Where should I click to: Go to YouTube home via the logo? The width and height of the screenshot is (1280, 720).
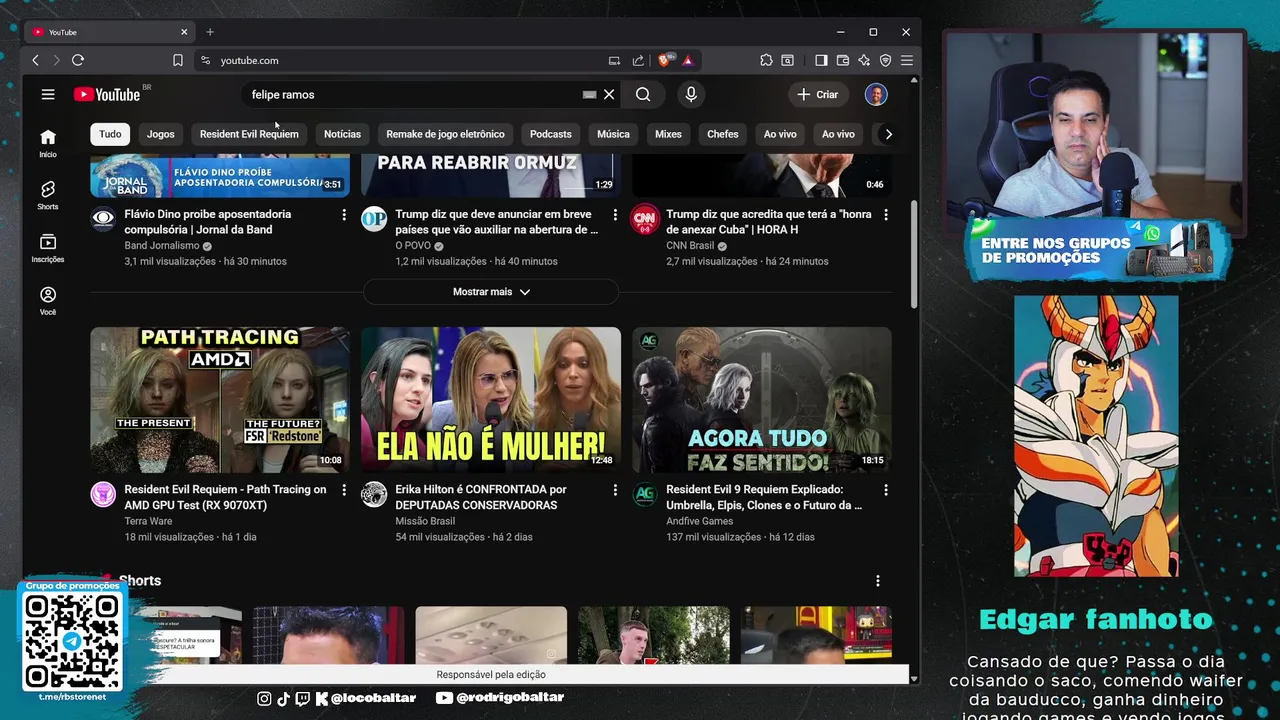click(x=106, y=94)
